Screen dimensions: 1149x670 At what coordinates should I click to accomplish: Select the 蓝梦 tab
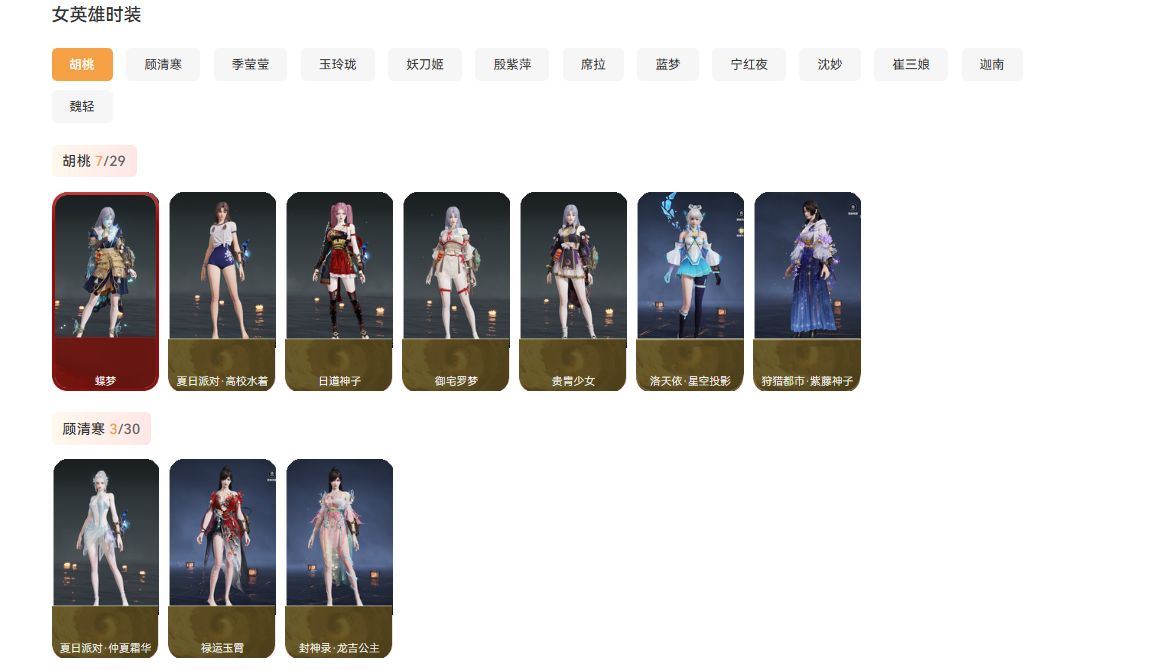coord(668,65)
